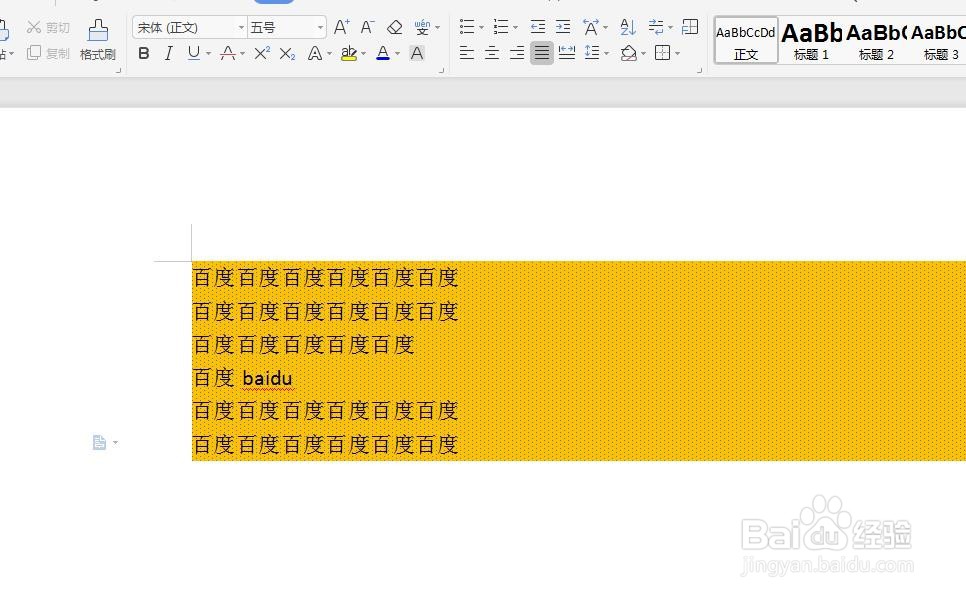Decrease font size with A- icon
This screenshot has width=966, height=598.
(368, 27)
